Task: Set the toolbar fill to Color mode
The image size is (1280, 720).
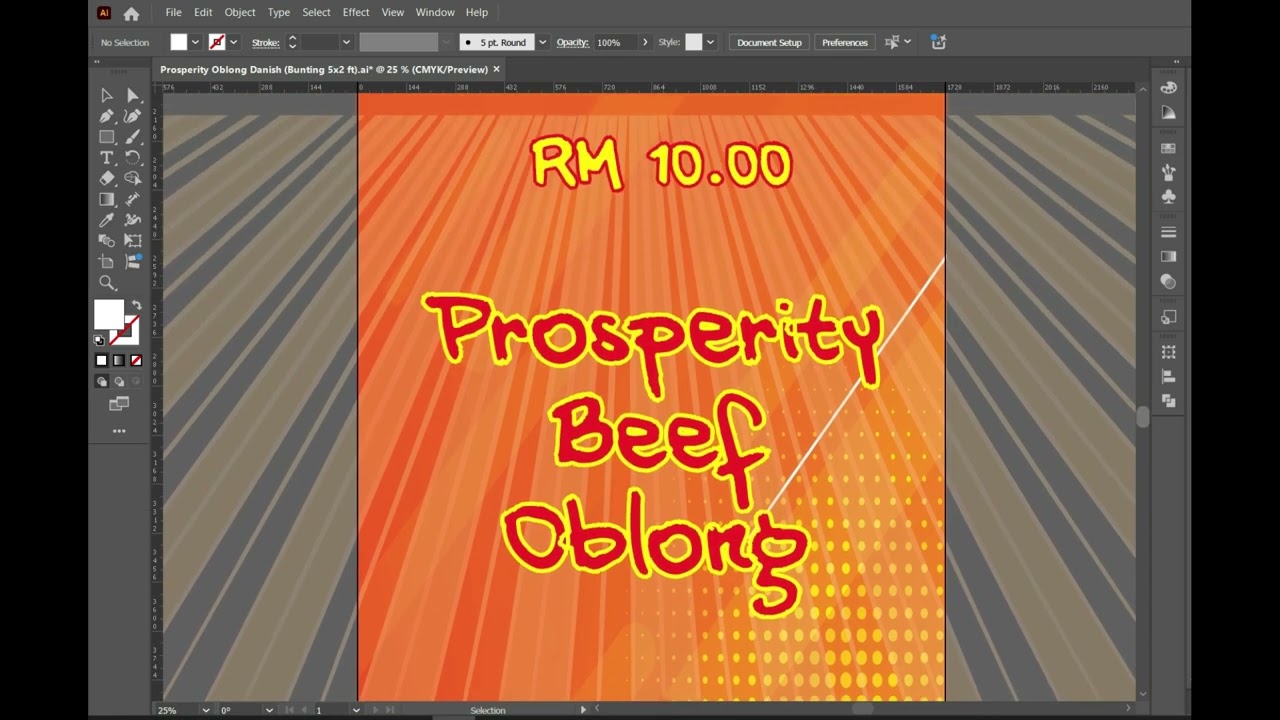Action: tap(101, 360)
